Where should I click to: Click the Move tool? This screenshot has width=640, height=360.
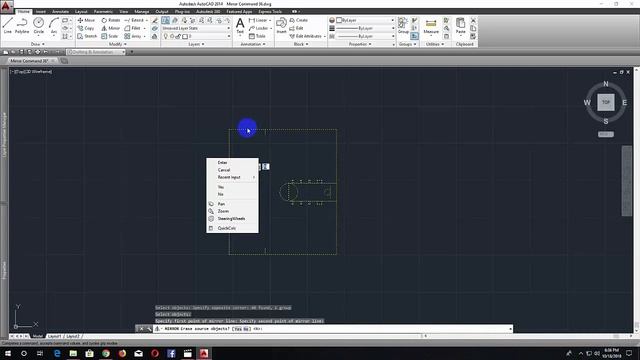(86, 20)
